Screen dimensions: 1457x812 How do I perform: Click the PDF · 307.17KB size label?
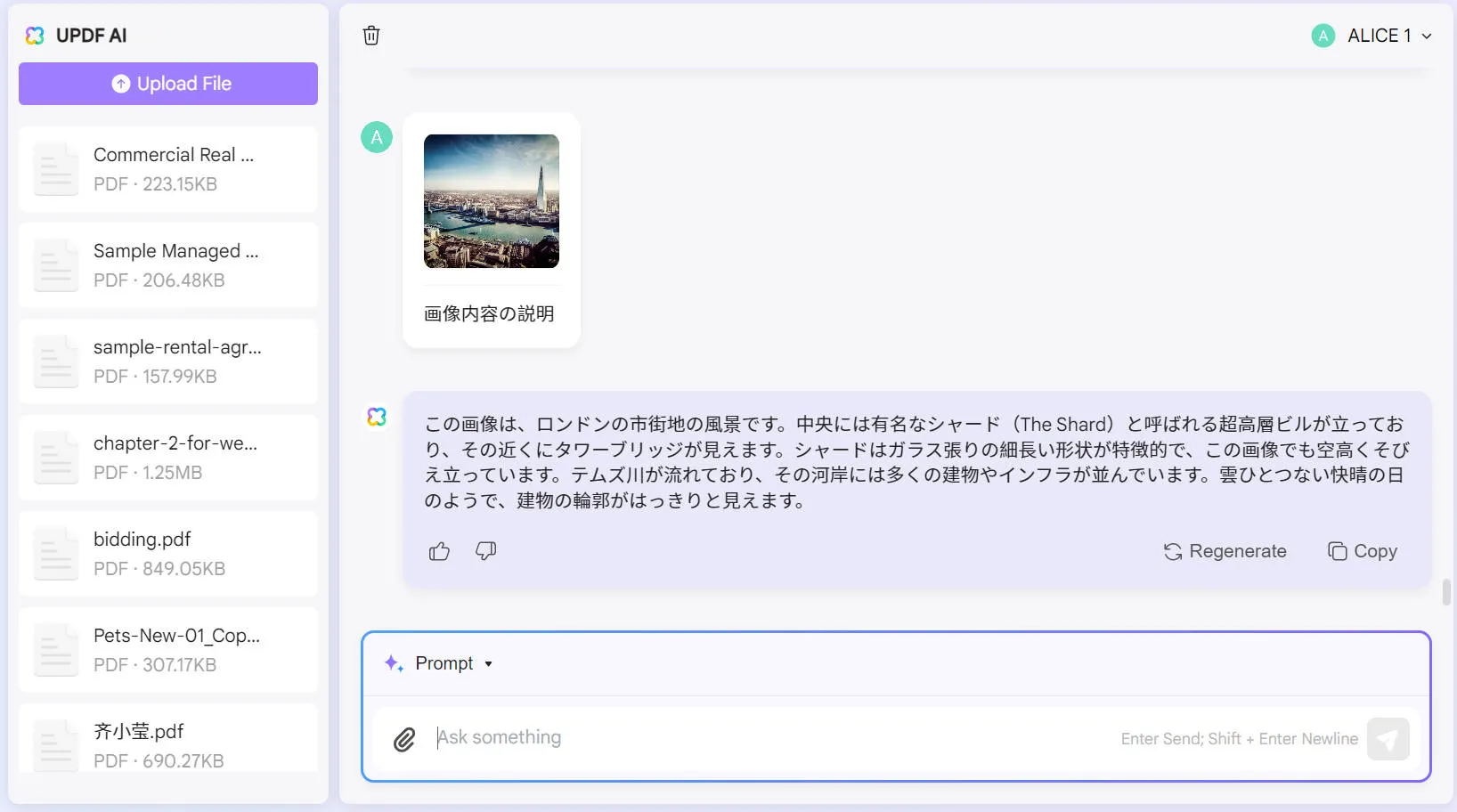pyautogui.click(x=155, y=665)
